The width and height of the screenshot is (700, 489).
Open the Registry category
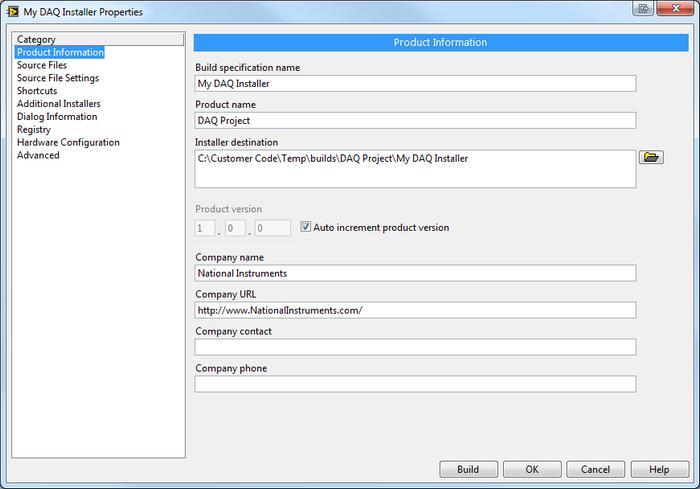point(33,130)
